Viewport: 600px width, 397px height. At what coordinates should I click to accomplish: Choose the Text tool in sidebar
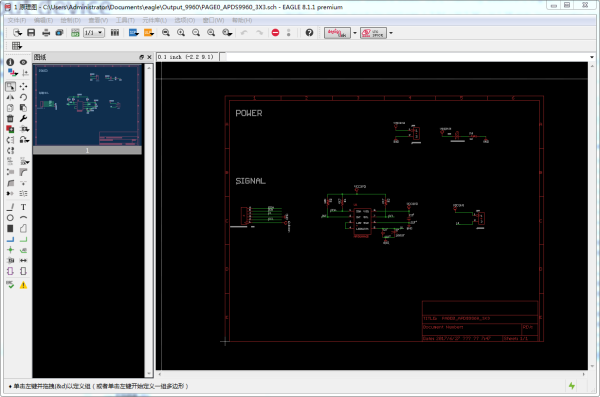pyautogui.click(x=23, y=207)
